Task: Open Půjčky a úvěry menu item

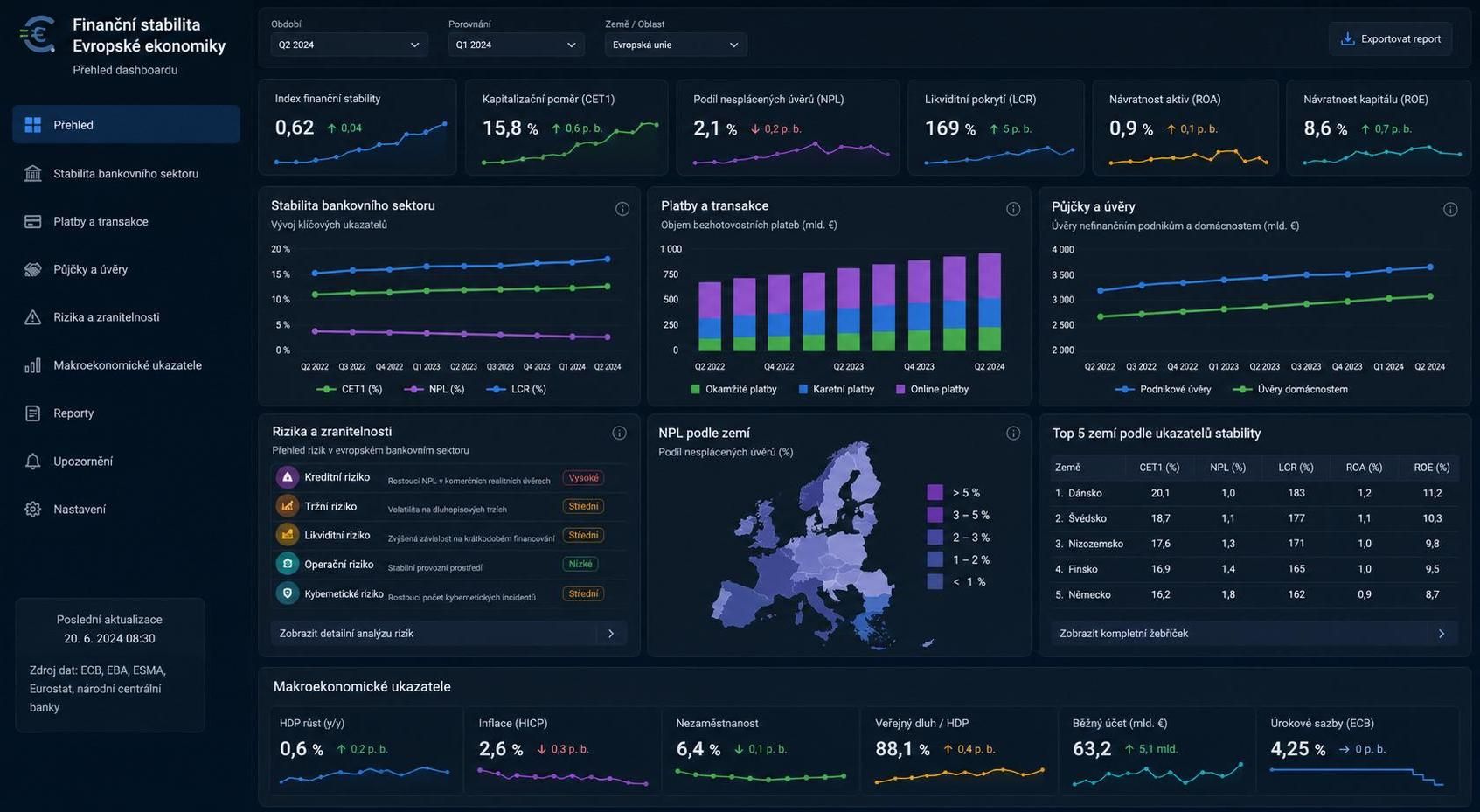Action: (x=126, y=269)
